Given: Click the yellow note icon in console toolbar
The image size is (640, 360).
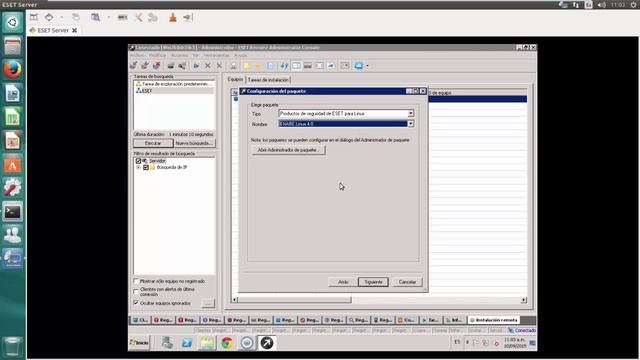Looking at the screenshot, I should (247, 66).
